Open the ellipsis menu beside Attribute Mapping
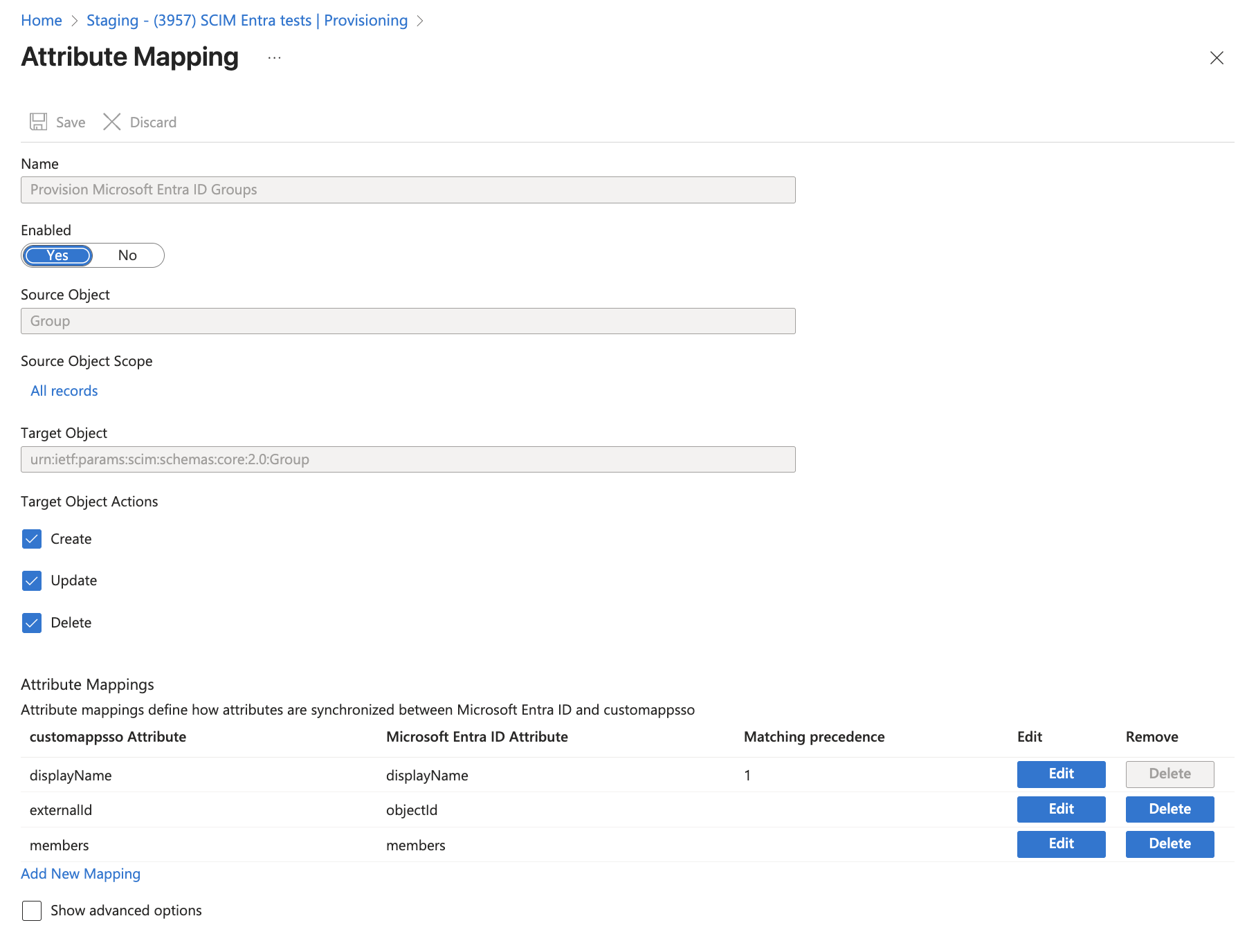This screenshot has width=1247, height=952. 275,58
